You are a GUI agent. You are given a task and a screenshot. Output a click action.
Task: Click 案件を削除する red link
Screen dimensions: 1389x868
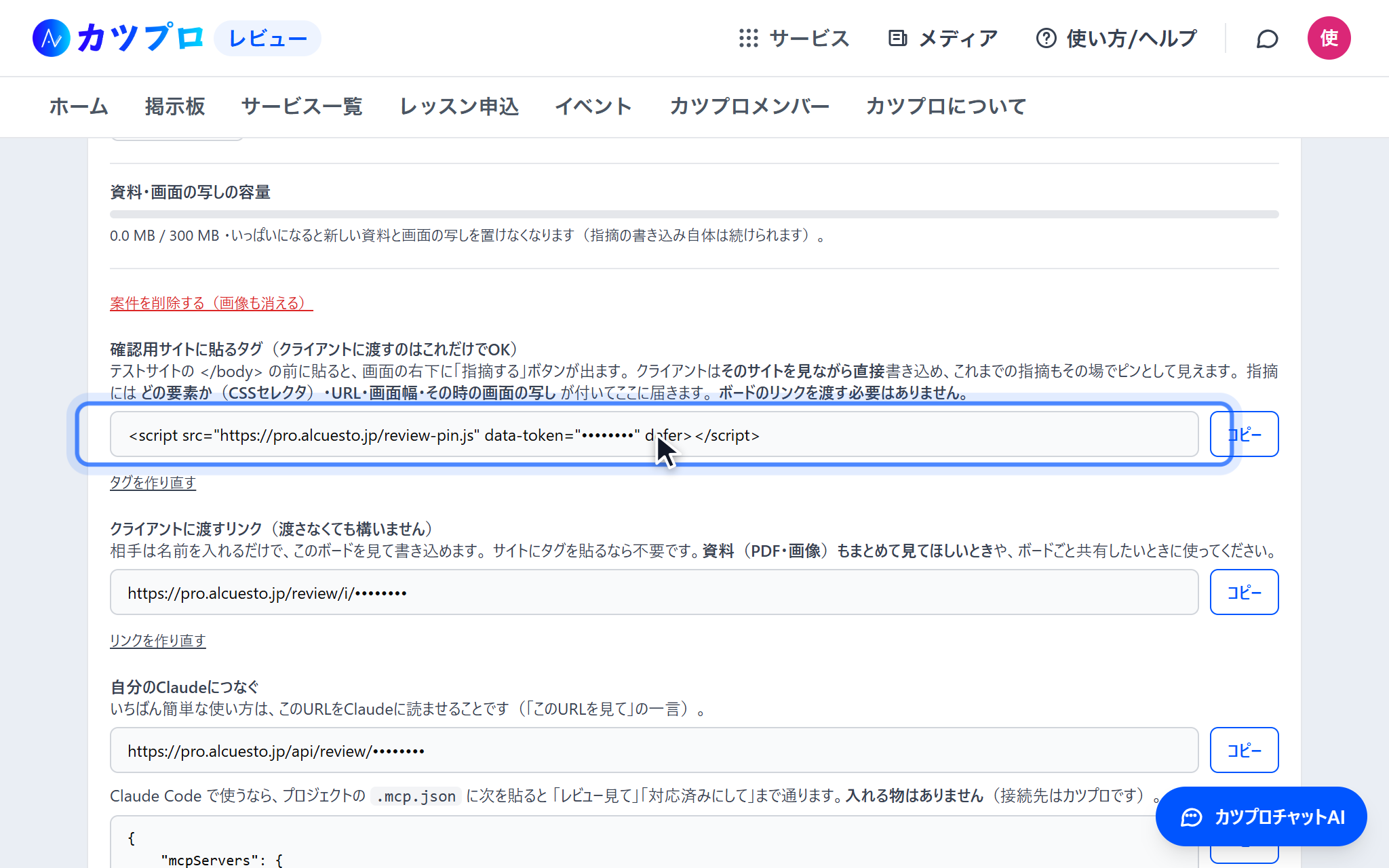(x=211, y=303)
